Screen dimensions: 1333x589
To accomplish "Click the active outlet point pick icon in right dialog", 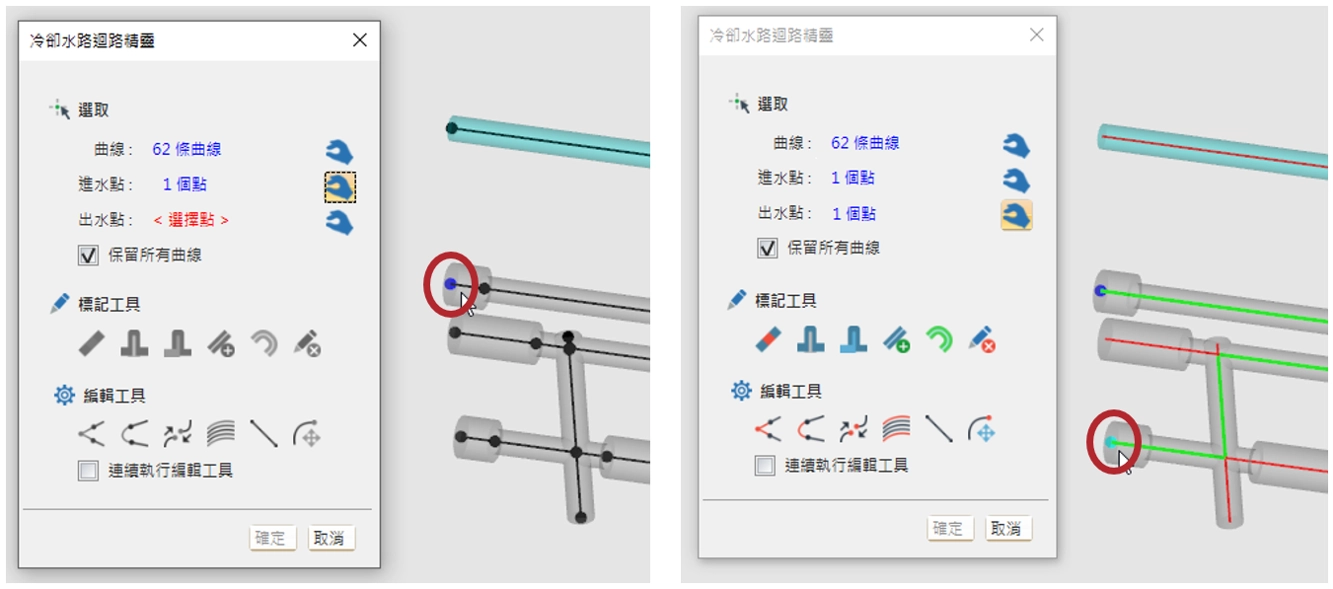I will pyautogui.click(x=1017, y=215).
